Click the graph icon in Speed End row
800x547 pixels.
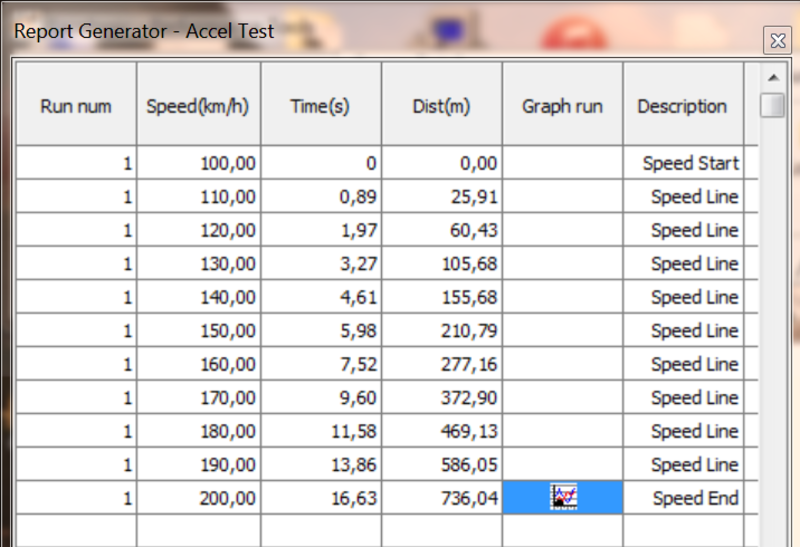coord(563,497)
